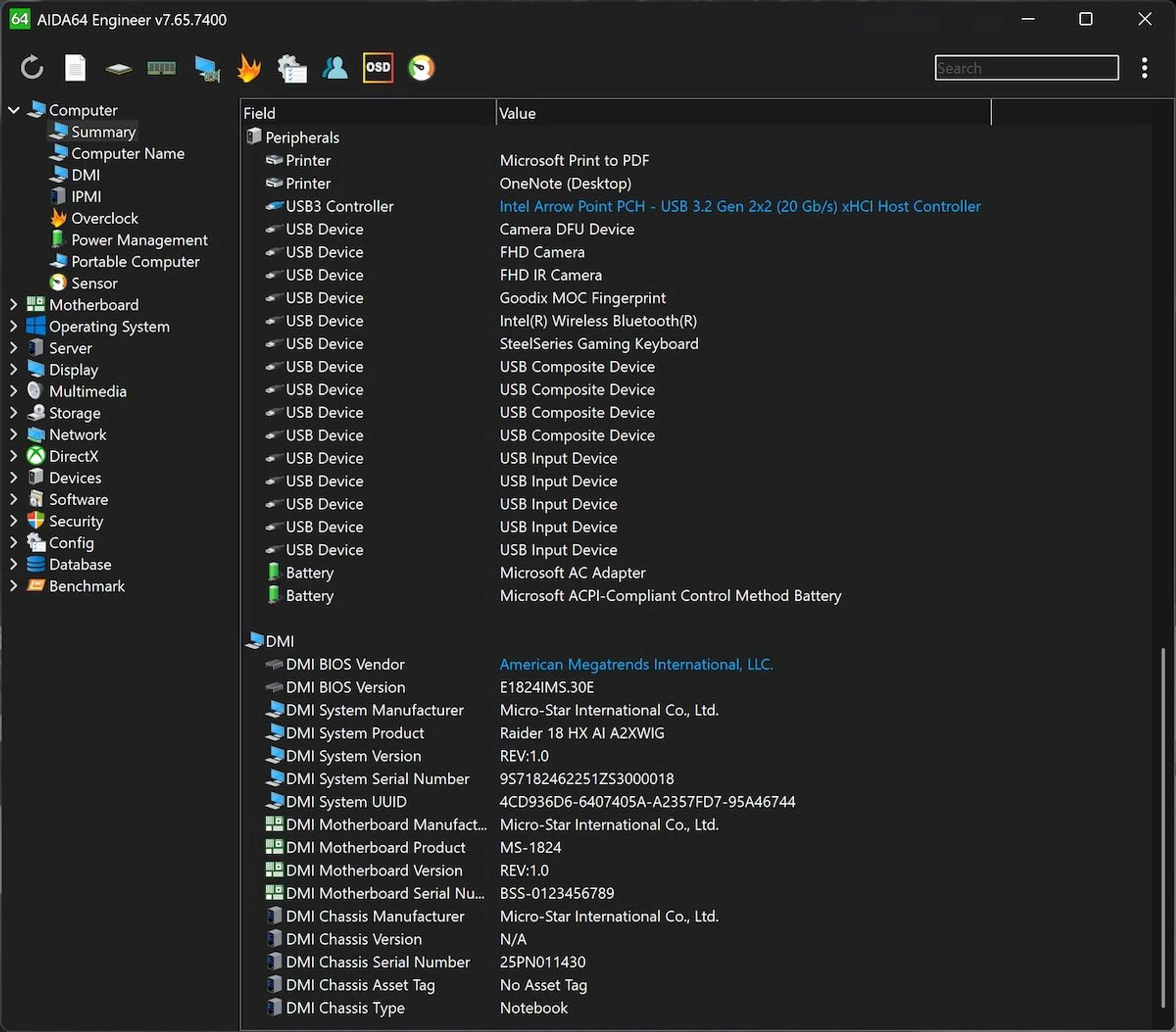The image size is (1176, 1032).
Task: Click the Refresh toolbar icon
Action: coord(32,67)
